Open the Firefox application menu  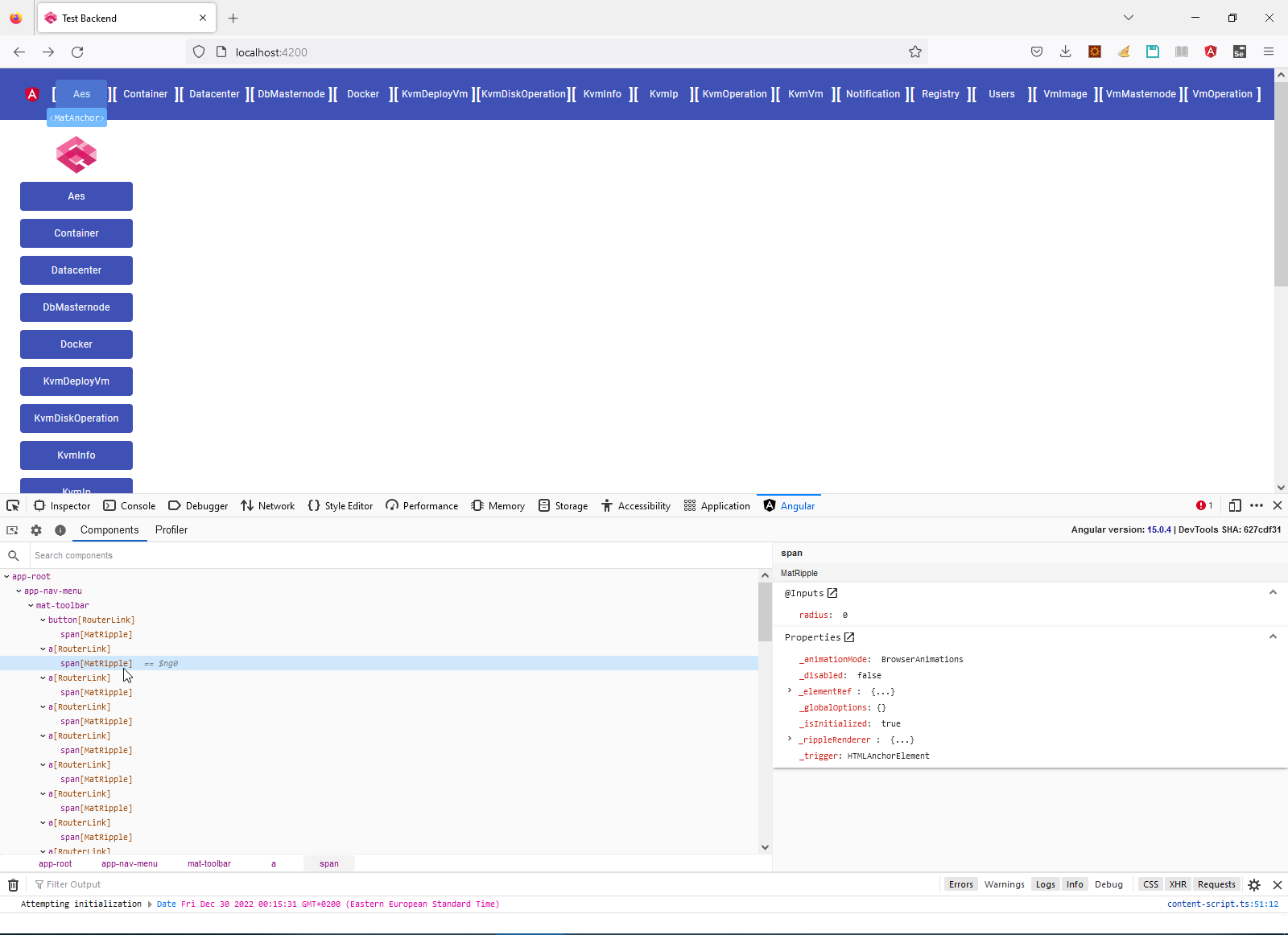(x=1269, y=51)
